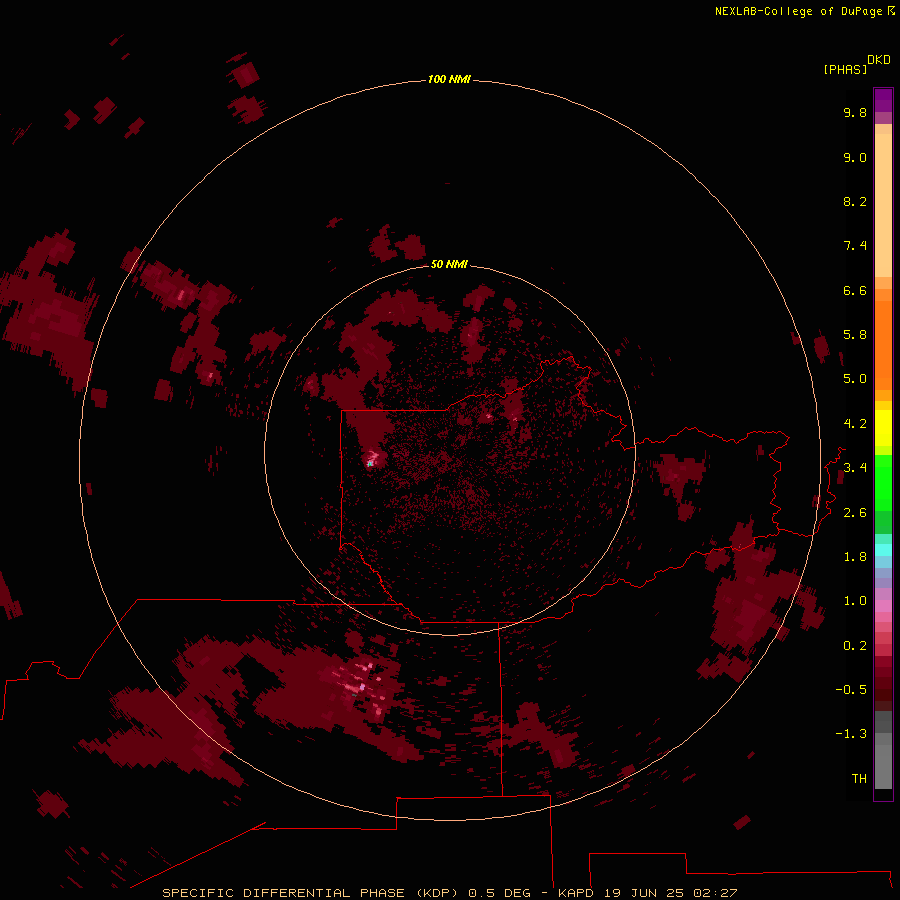This screenshot has width=900, height=900.
Task: Click the 9.0 value on color scale
Action: click(855, 157)
